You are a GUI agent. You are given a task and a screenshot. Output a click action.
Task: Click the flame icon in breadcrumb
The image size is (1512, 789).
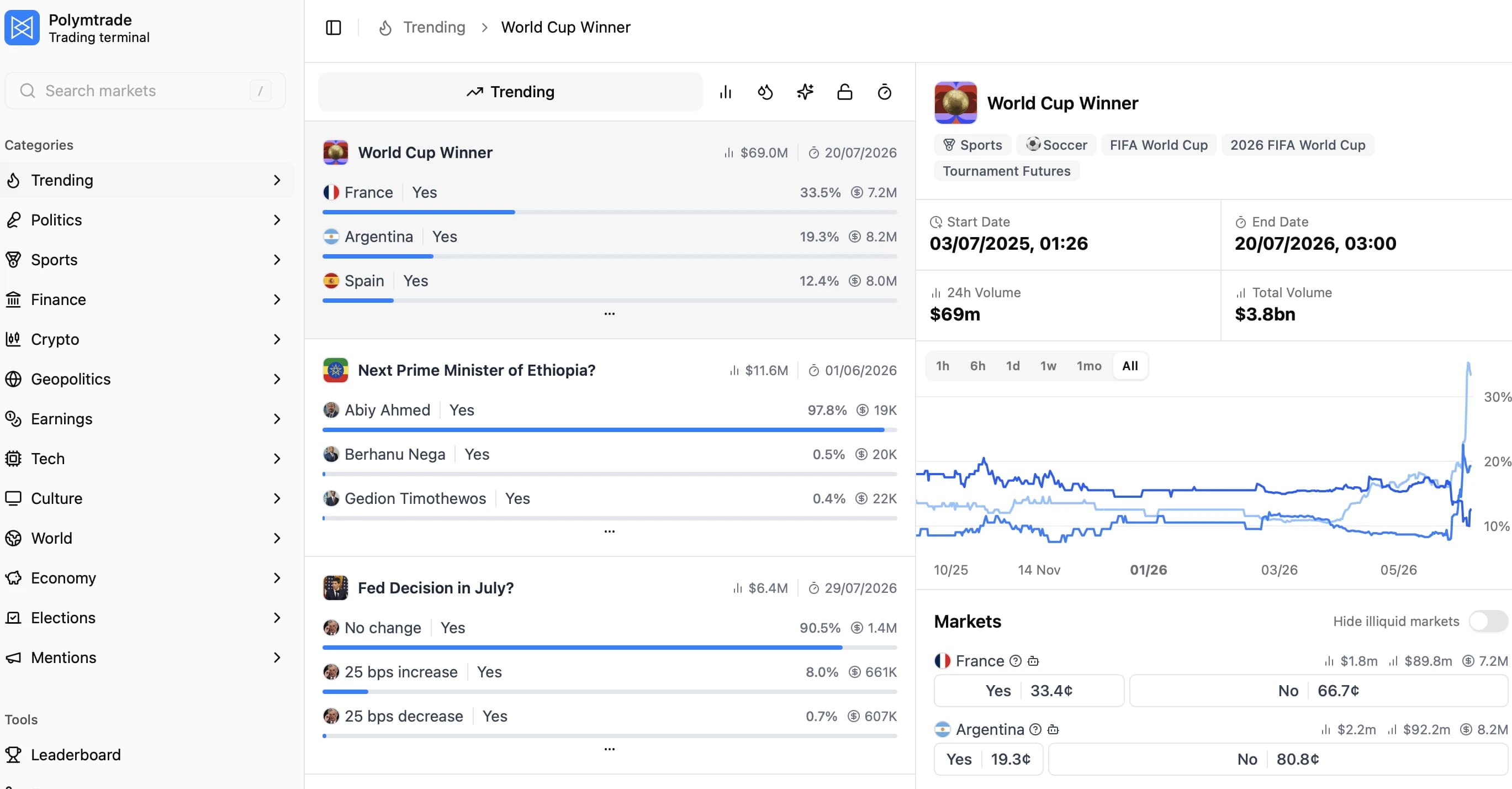click(x=385, y=28)
